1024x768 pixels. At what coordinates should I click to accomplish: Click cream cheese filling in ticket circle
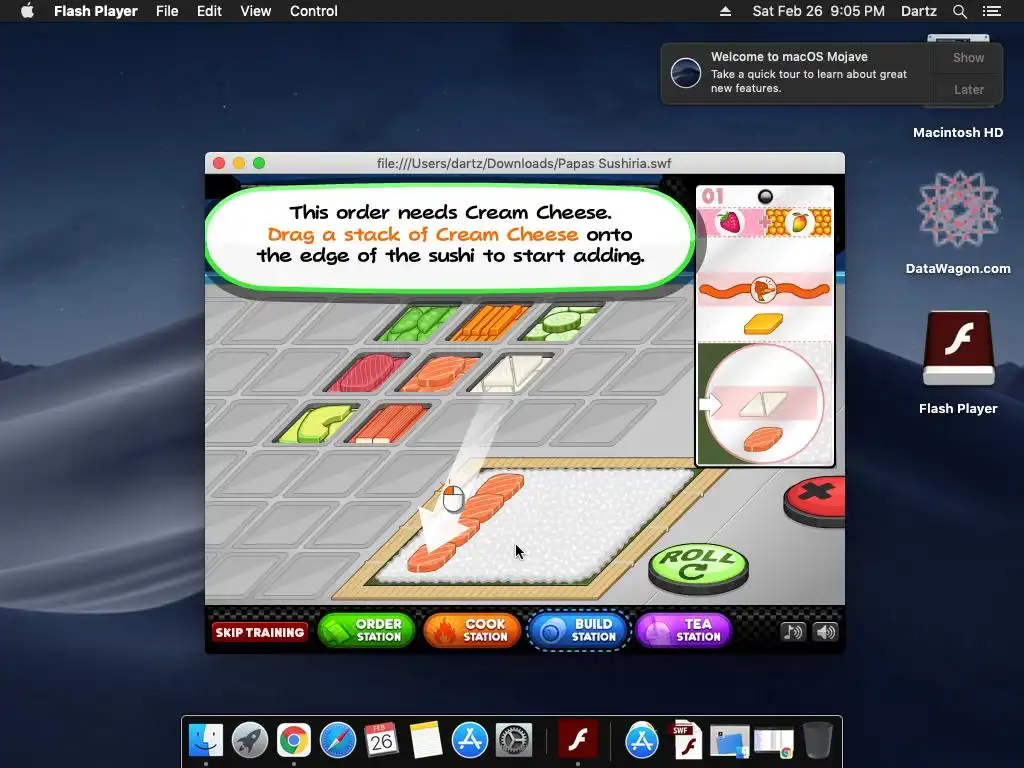tap(763, 404)
